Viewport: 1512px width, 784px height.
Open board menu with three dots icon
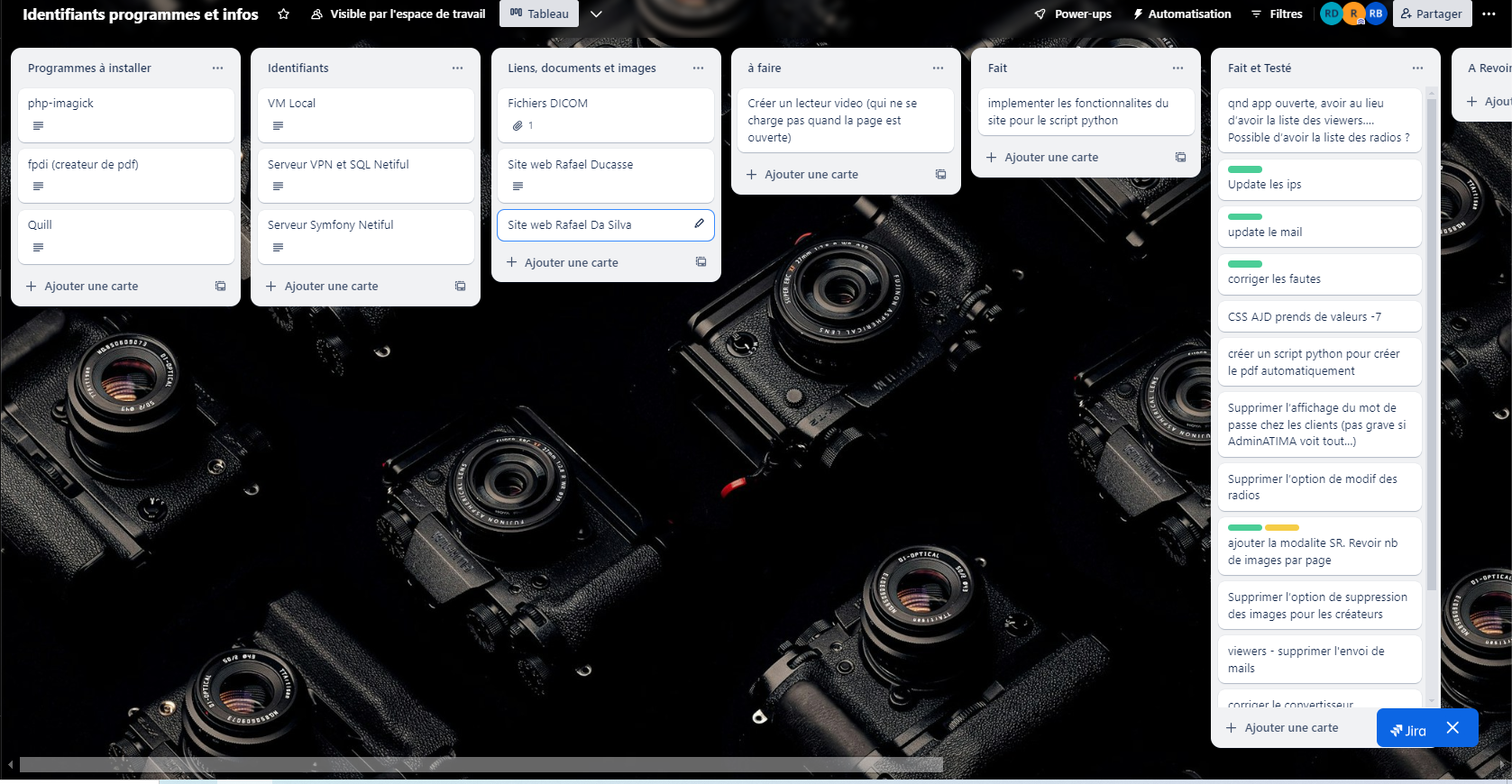pyautogui.click(x=1489, y=14)
